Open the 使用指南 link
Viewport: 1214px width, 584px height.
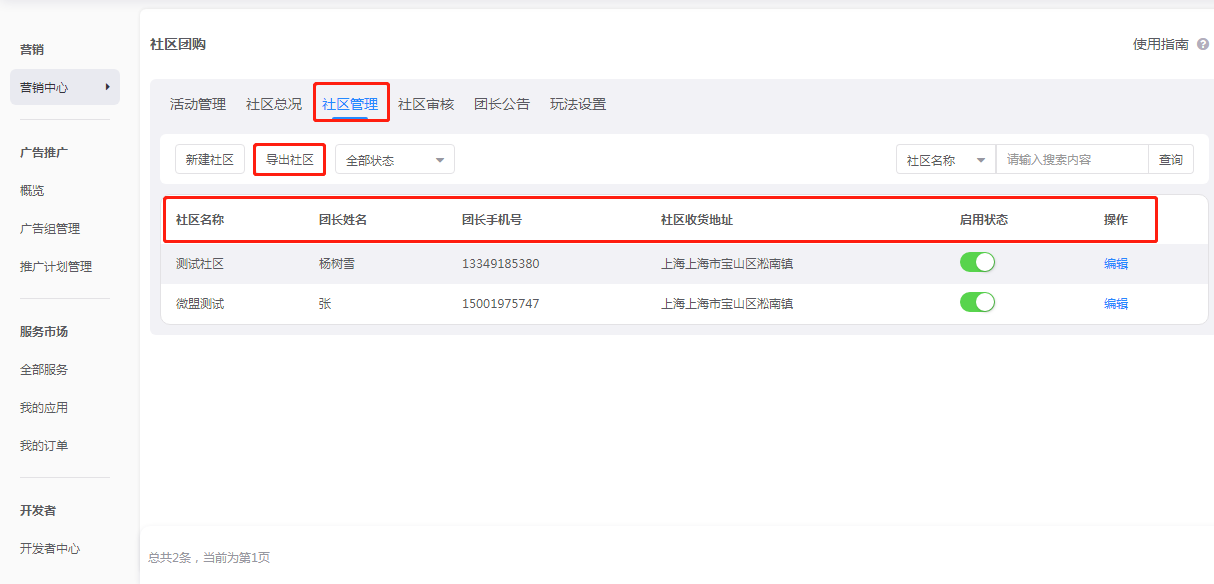click(x=1161, y=44)
